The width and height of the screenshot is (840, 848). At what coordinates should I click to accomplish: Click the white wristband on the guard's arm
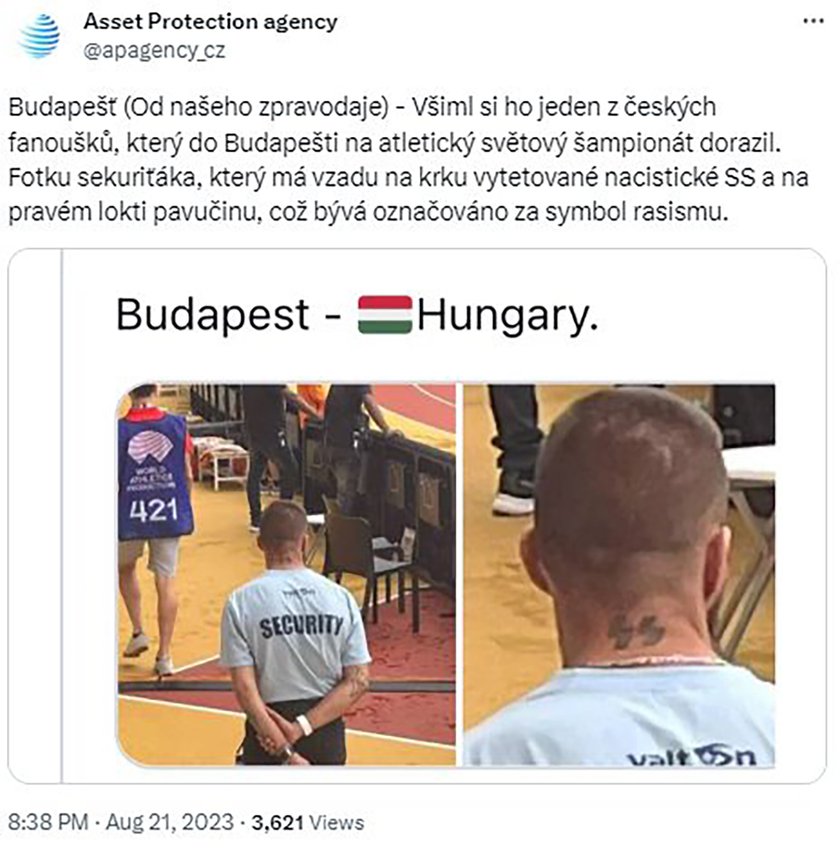[x=303, y=725]
